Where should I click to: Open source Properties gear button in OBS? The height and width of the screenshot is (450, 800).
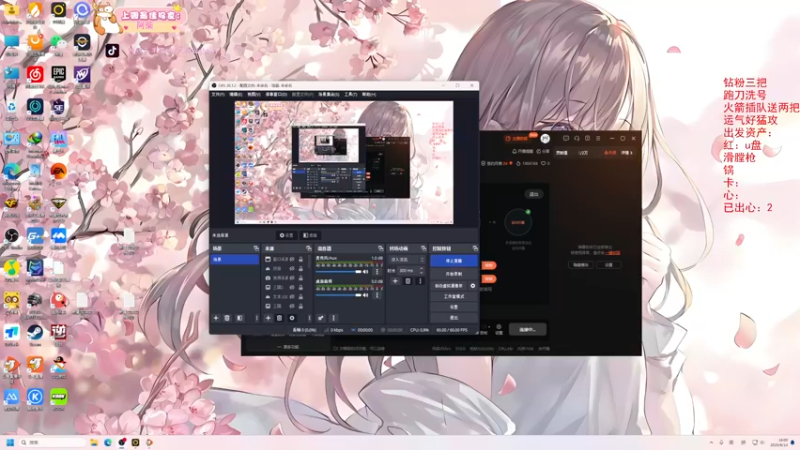point(286,235)
